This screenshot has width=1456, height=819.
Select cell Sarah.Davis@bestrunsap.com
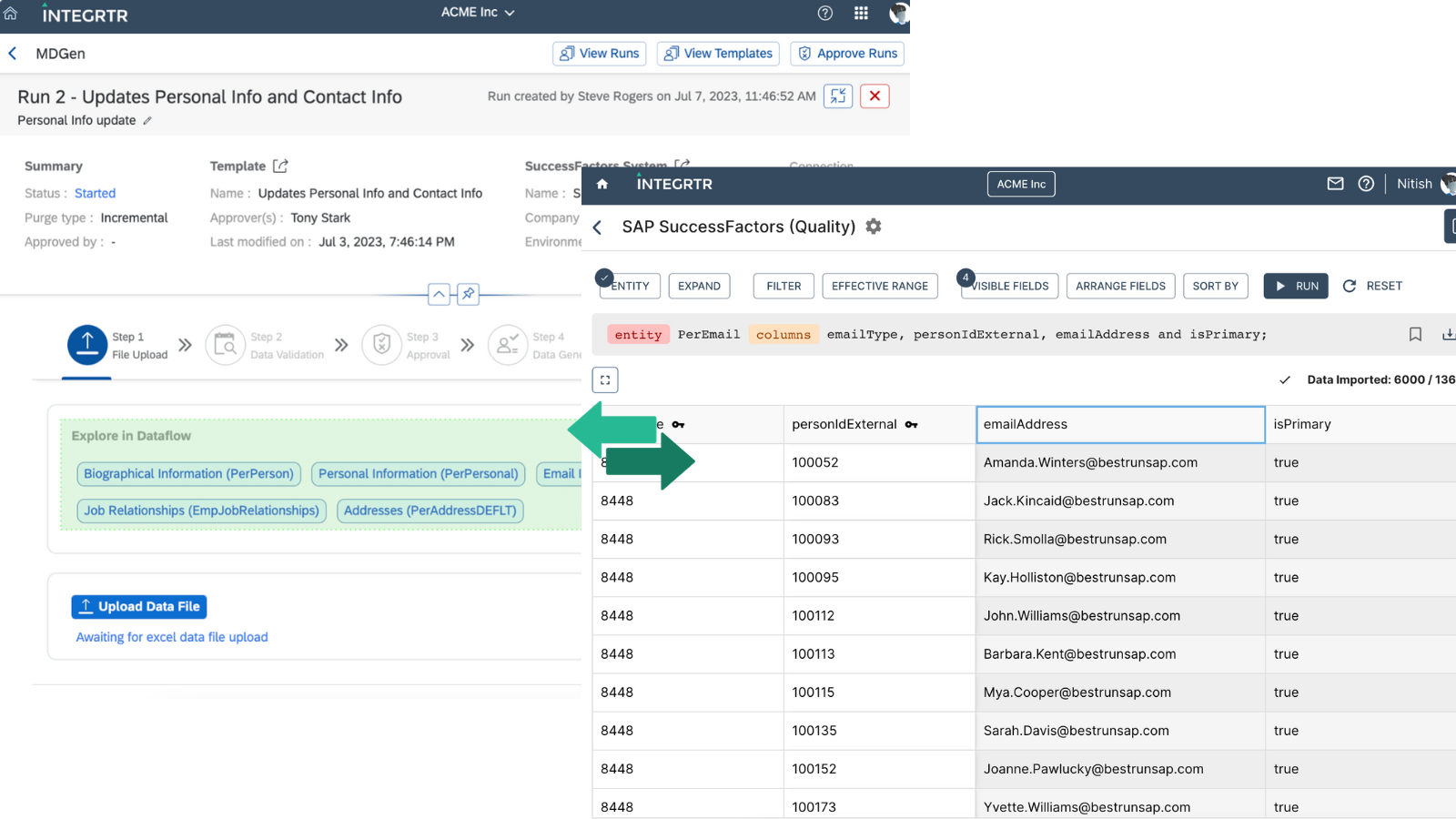tap(1120, 731)
